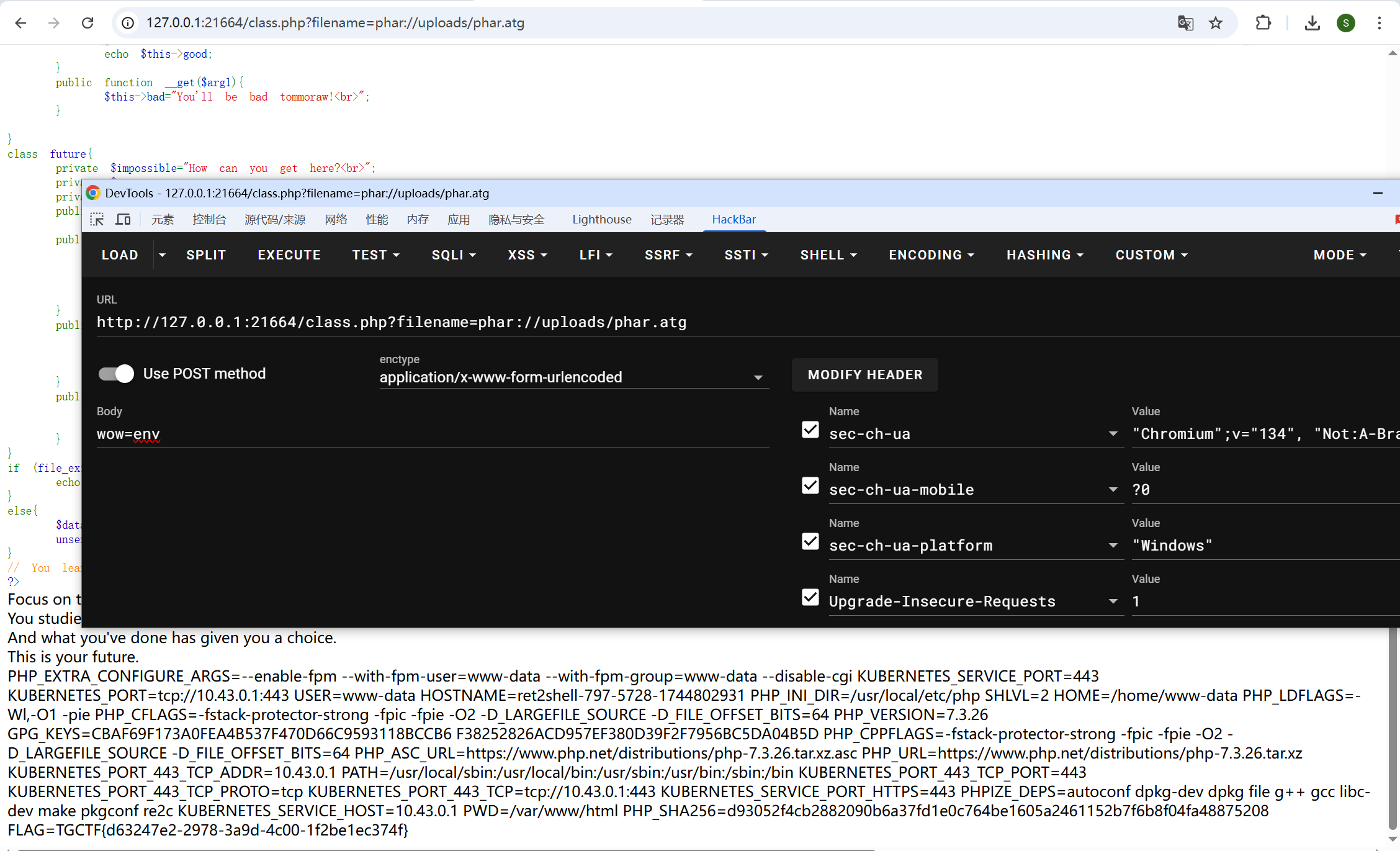Activate the DevTools inspect element icon
Image resolution: width=1400 pixels, height=851 pixels.
(97, 219)
